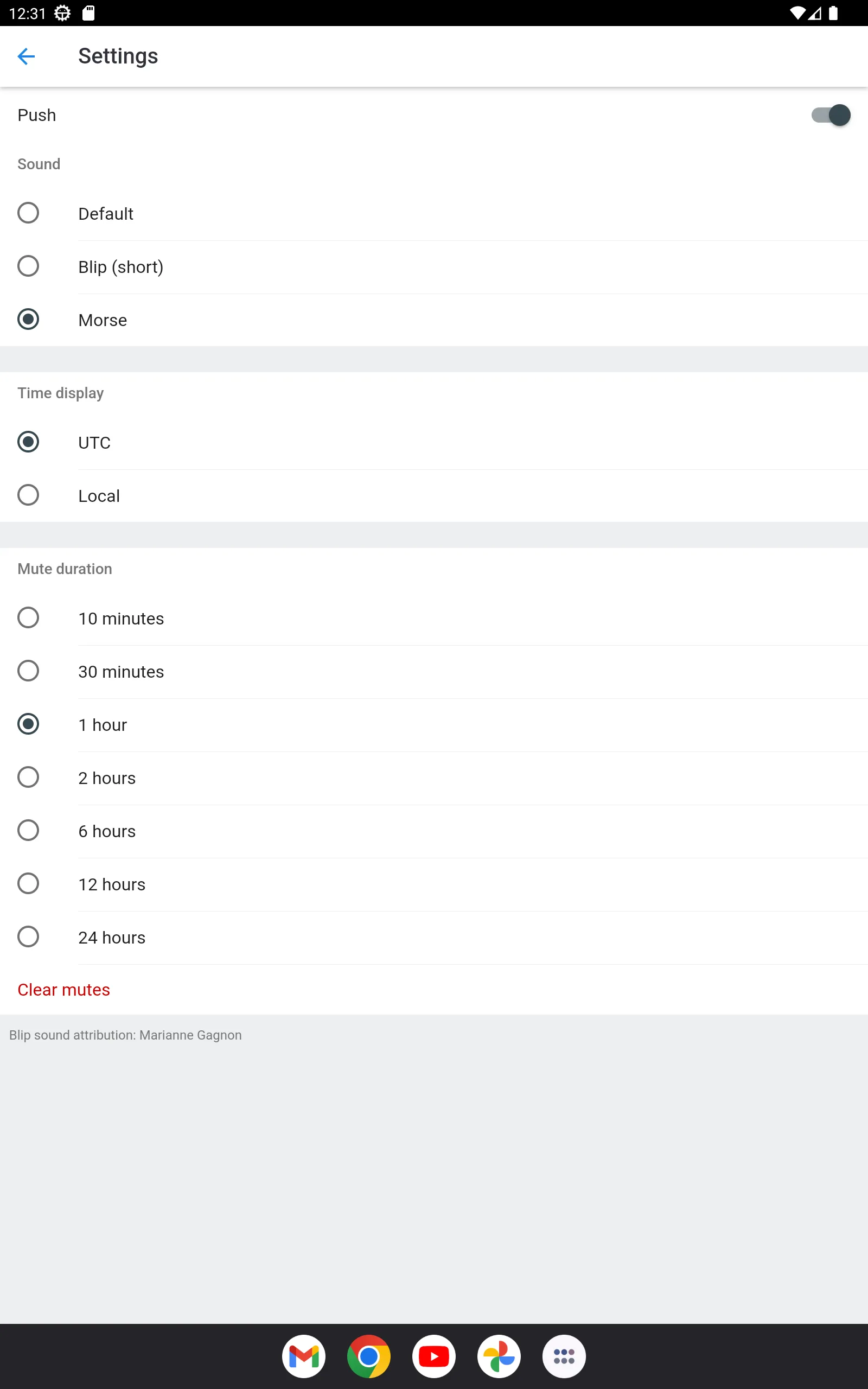Select Morse sound radio button

point(28,320)
